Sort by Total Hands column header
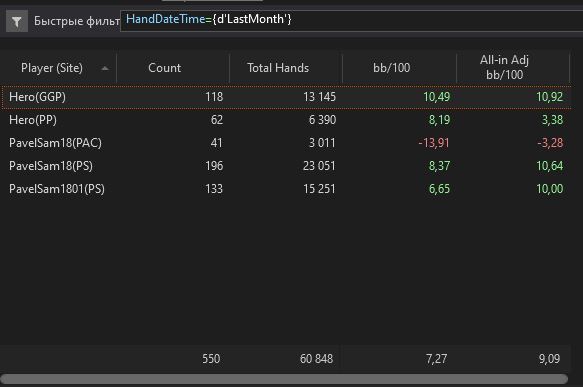583x387 pixels. click(x=286, y=68)
